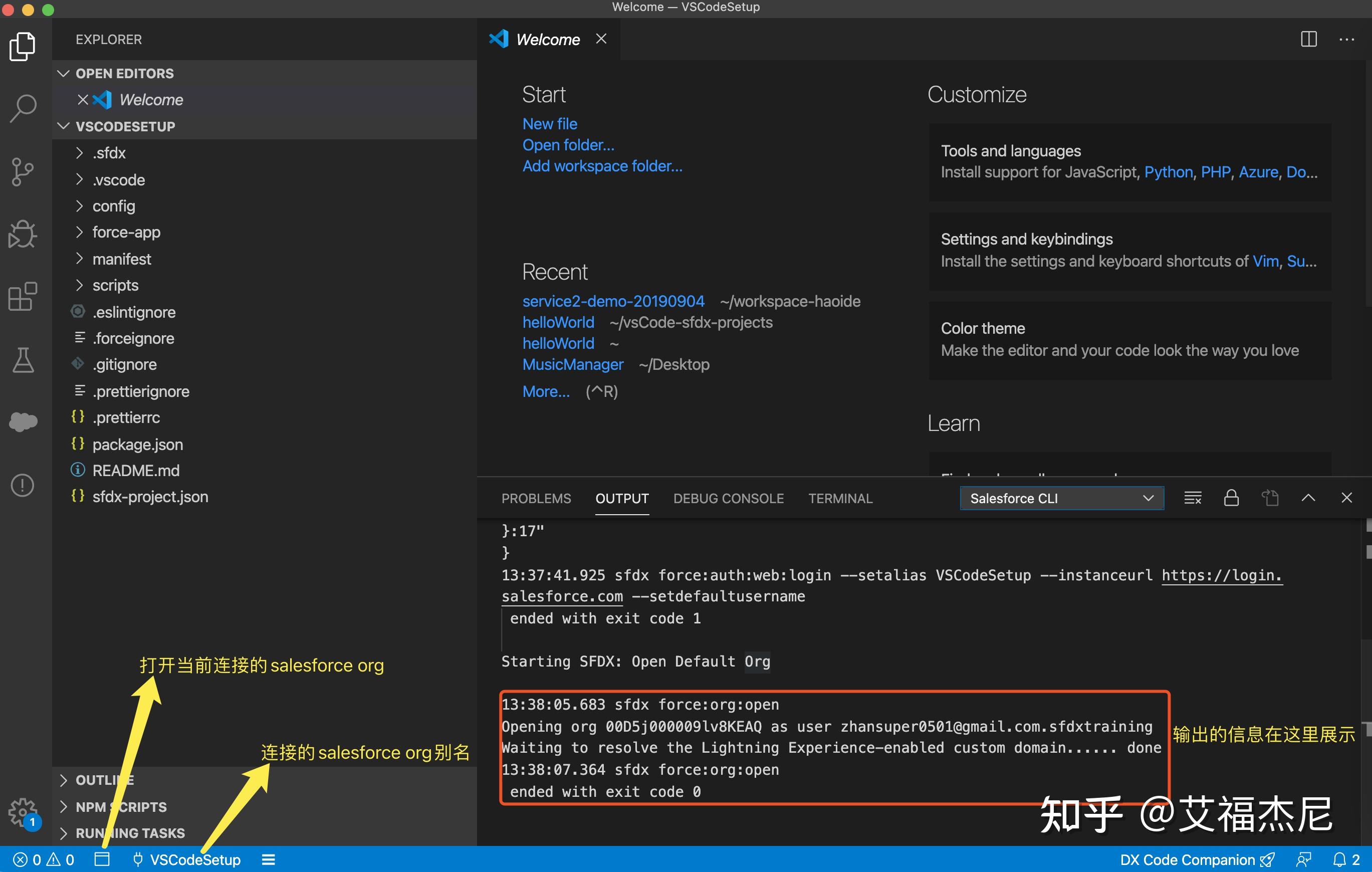Open the package.json file

[x=265, y=444]
